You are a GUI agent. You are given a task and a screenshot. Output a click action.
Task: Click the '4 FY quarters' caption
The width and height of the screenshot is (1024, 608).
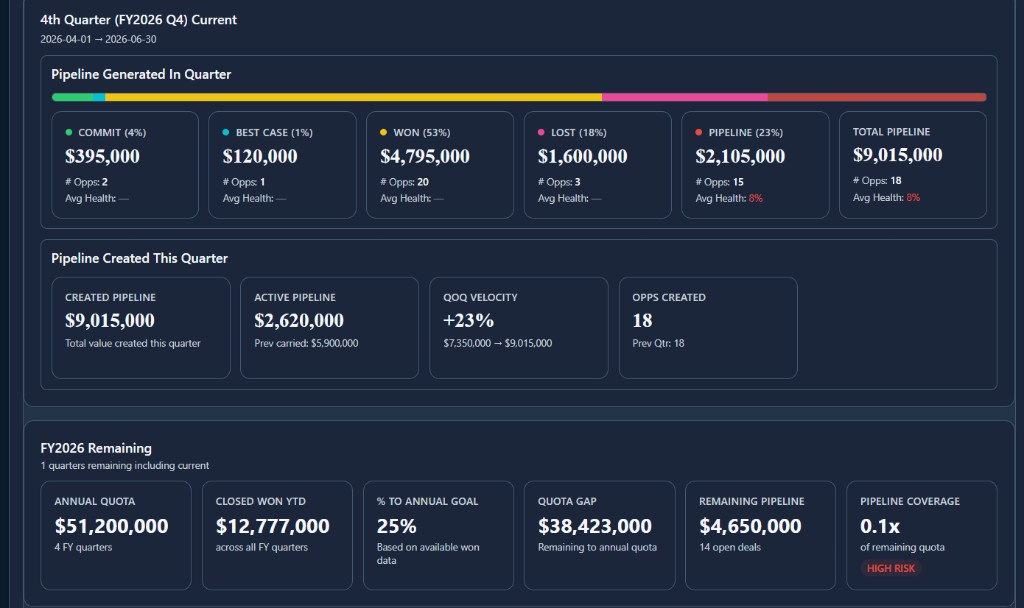tap(83, 547)
